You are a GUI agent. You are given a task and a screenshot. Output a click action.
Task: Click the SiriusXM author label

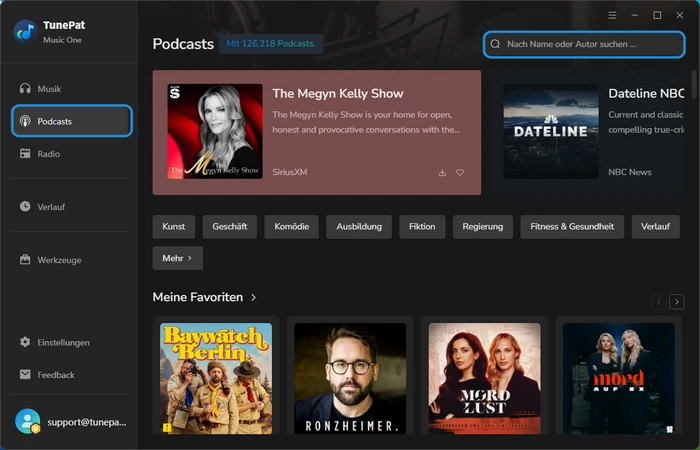(290, 172)
